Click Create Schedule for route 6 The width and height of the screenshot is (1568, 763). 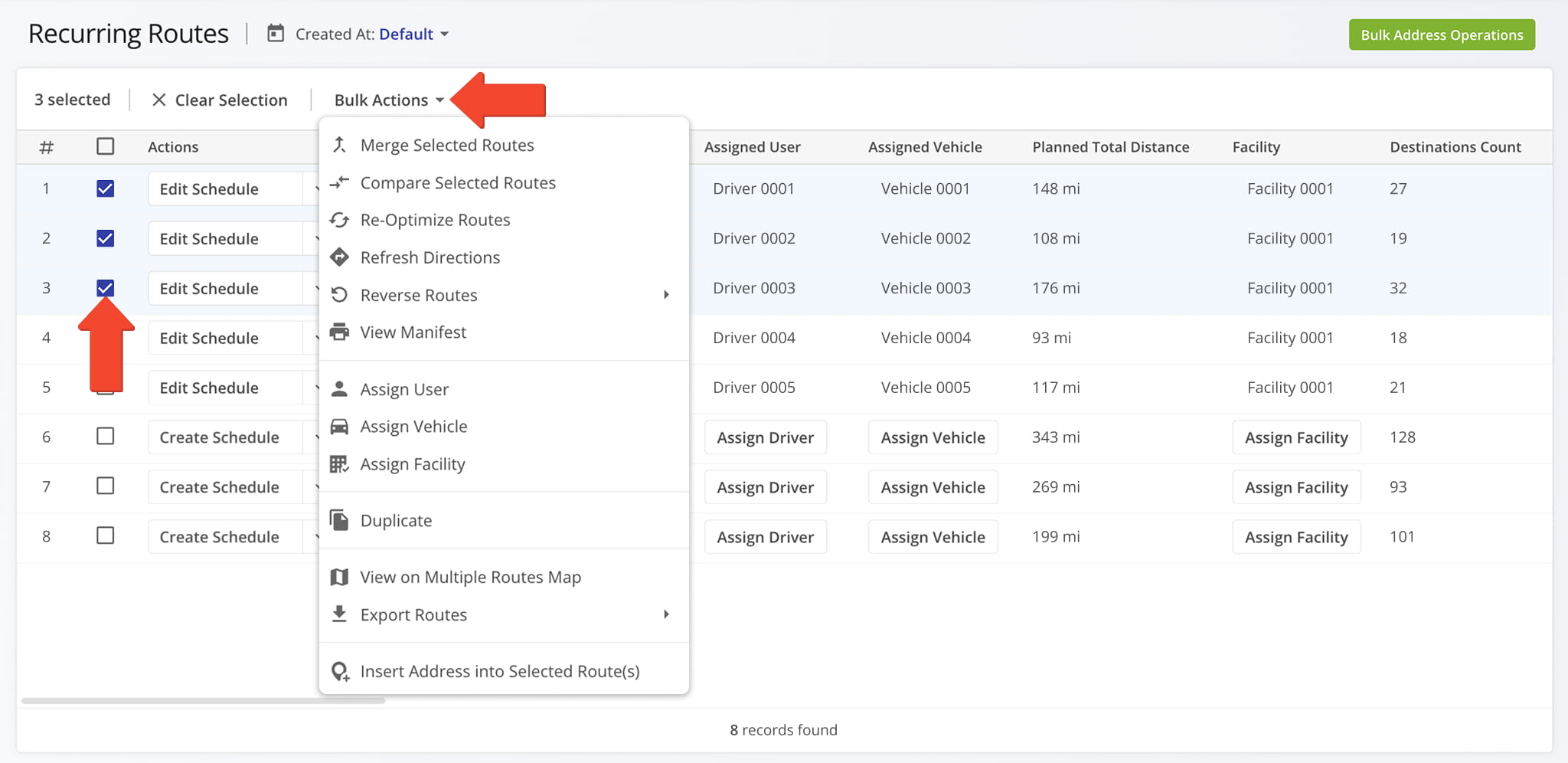coord(225,437)
